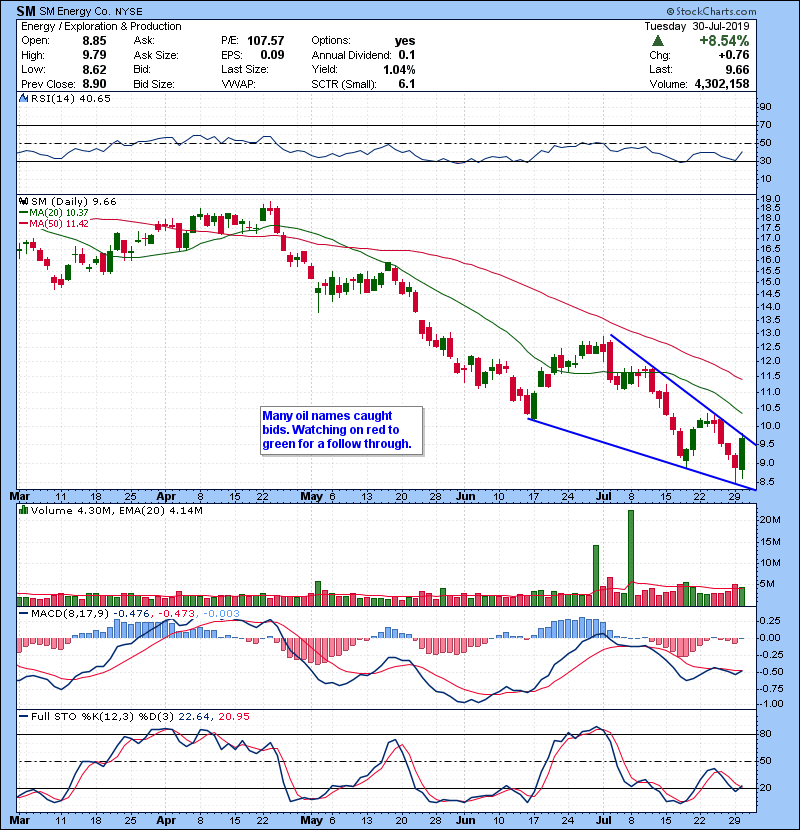Click the Prev Close value 8.90
This screenshot has width=800, height=830.
[x=94, y=84]
